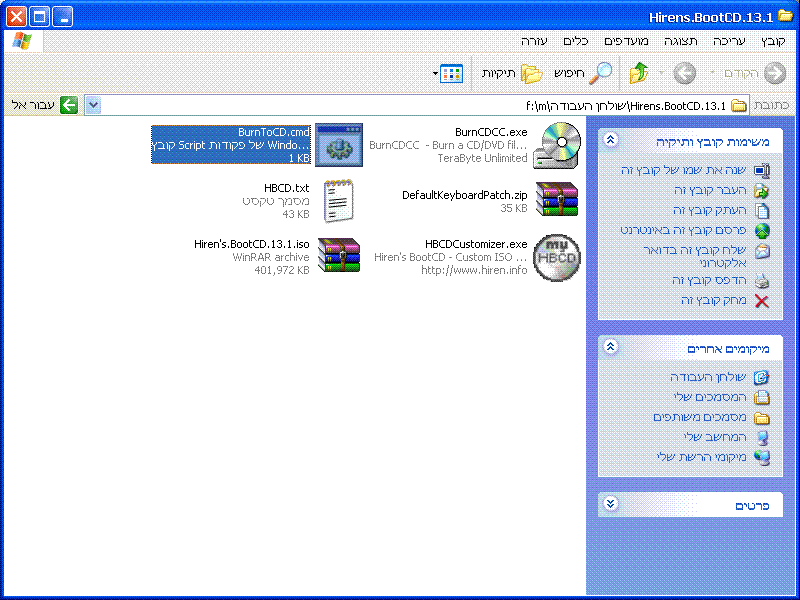
Task: Open the עזרה (Help) menu
Action: point(534,41)
